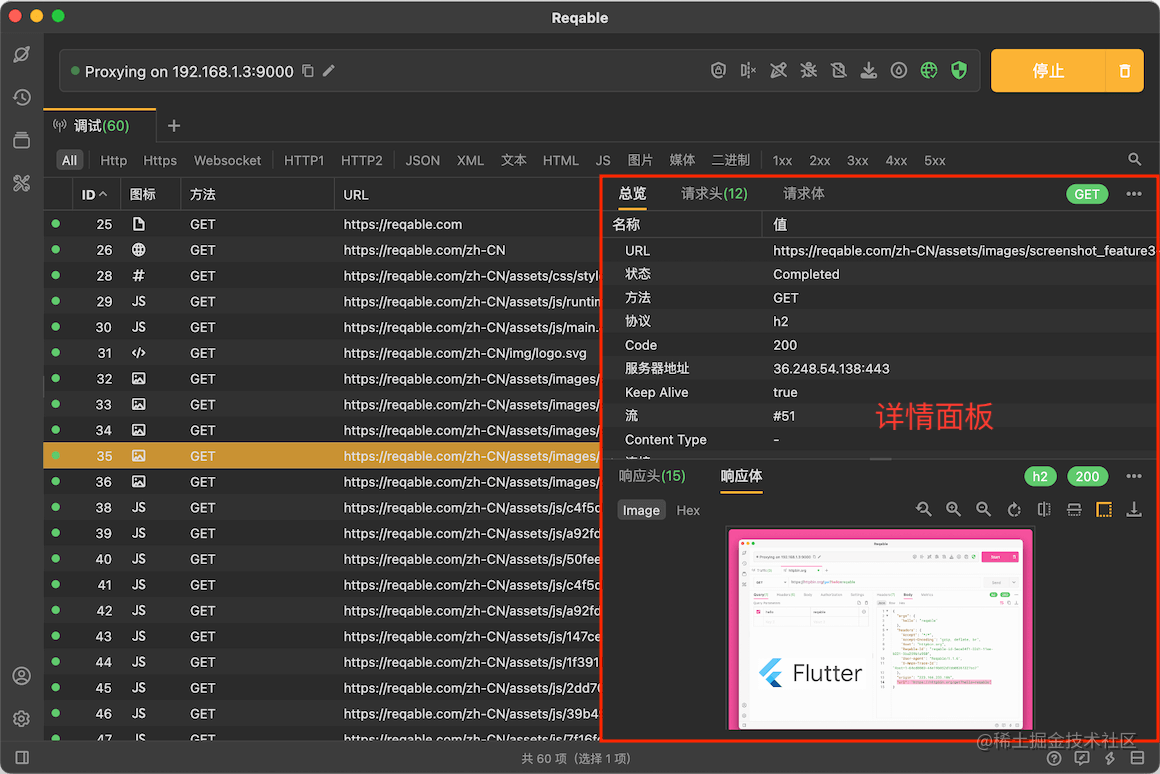Image resolution: width=1160 pixels, height=774 pixels.
Task: Download the response body image
Action: (1134, 509)
